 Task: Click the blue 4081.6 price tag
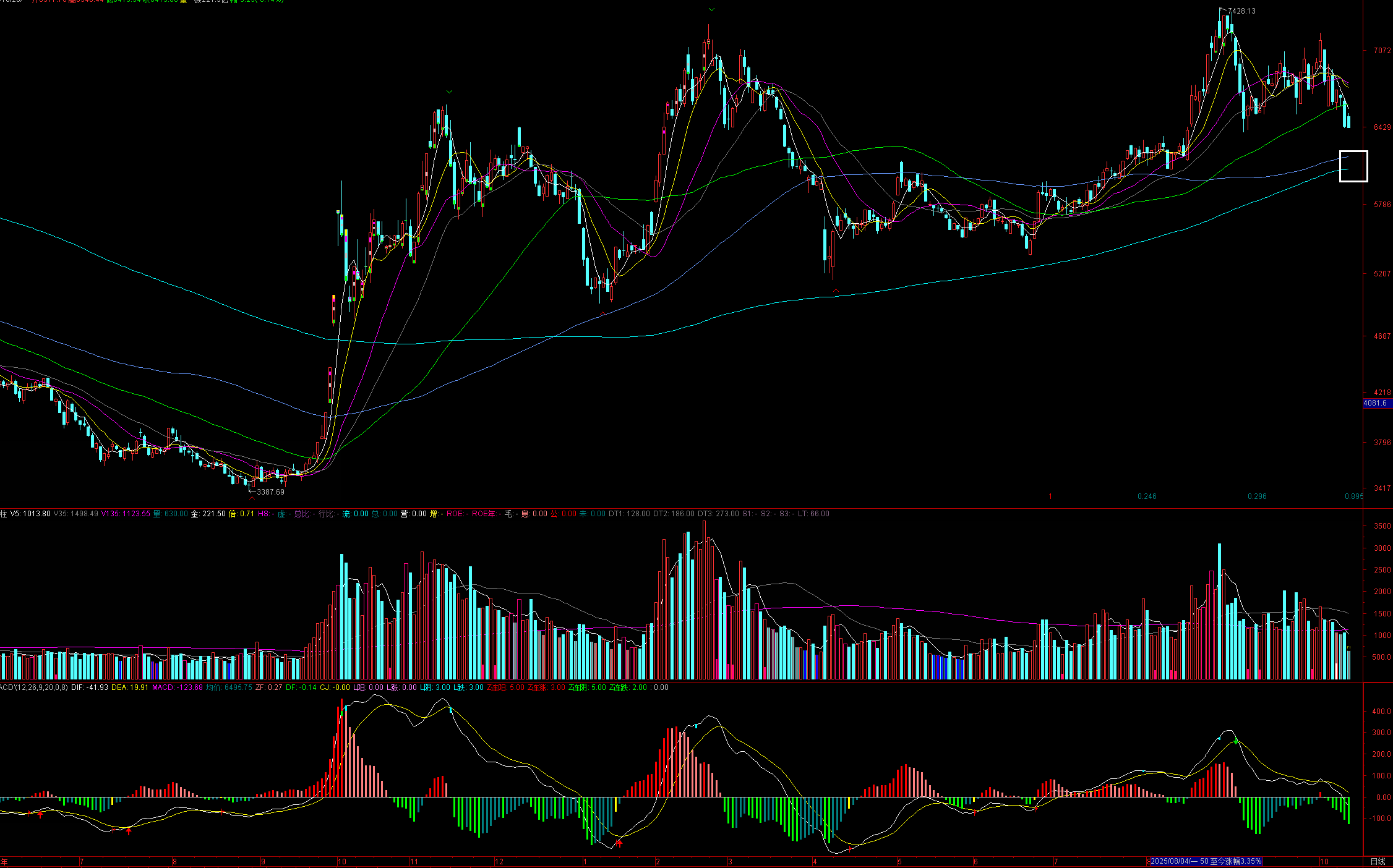pos(1376,403)
